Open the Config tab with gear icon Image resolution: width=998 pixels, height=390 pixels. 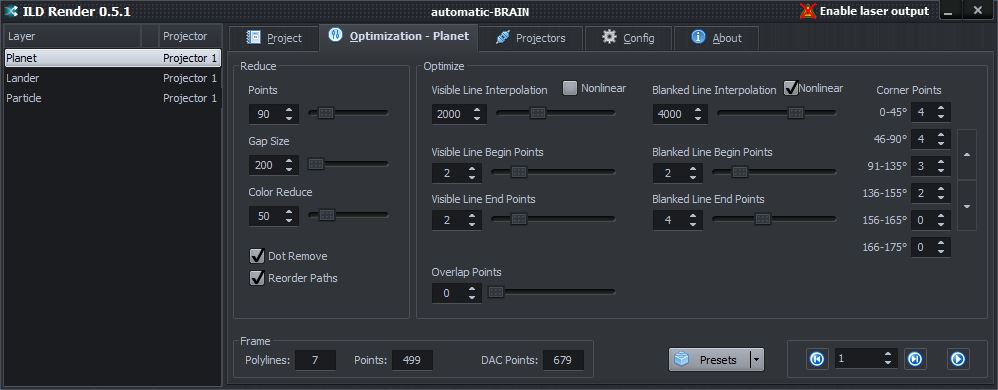point(628,38)
